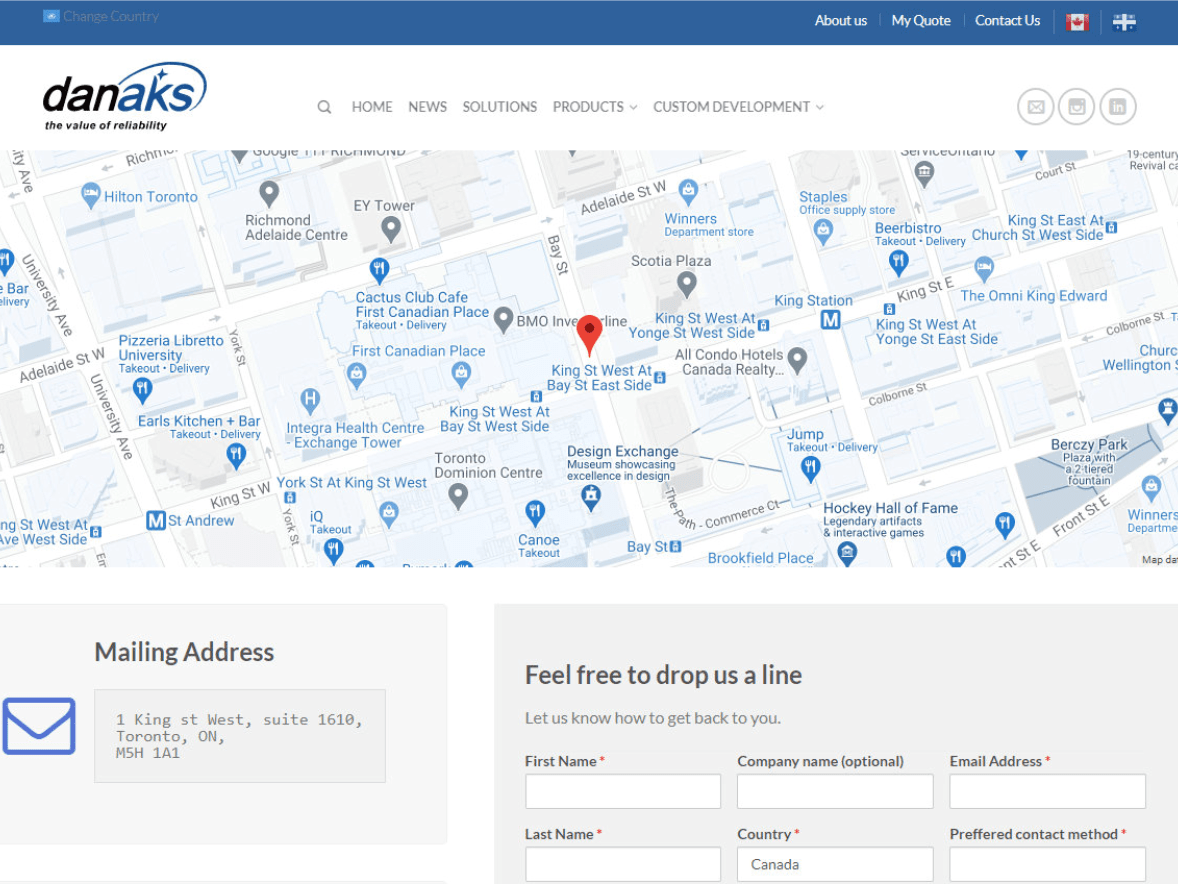Viewport: 1178px width, 884px height.
Task: Click the red map location pin
Action: [x=590, y=334]
